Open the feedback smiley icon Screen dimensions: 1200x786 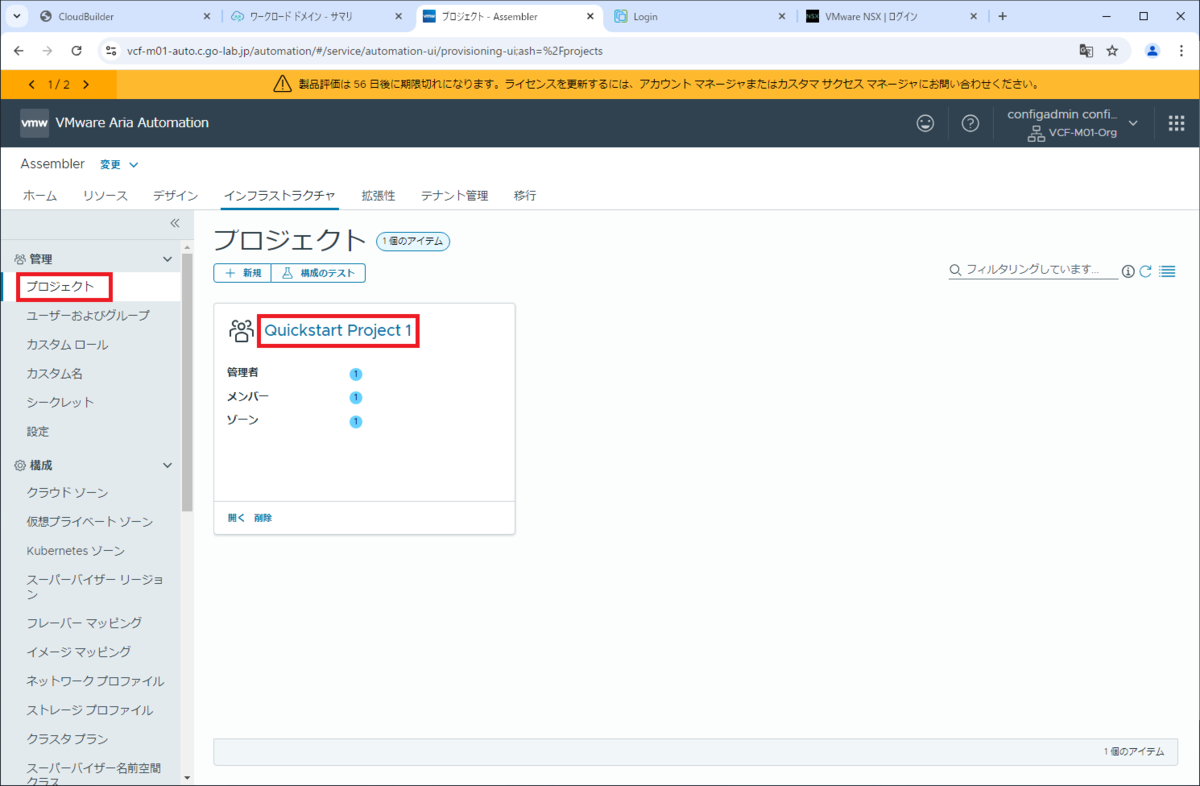926,123
